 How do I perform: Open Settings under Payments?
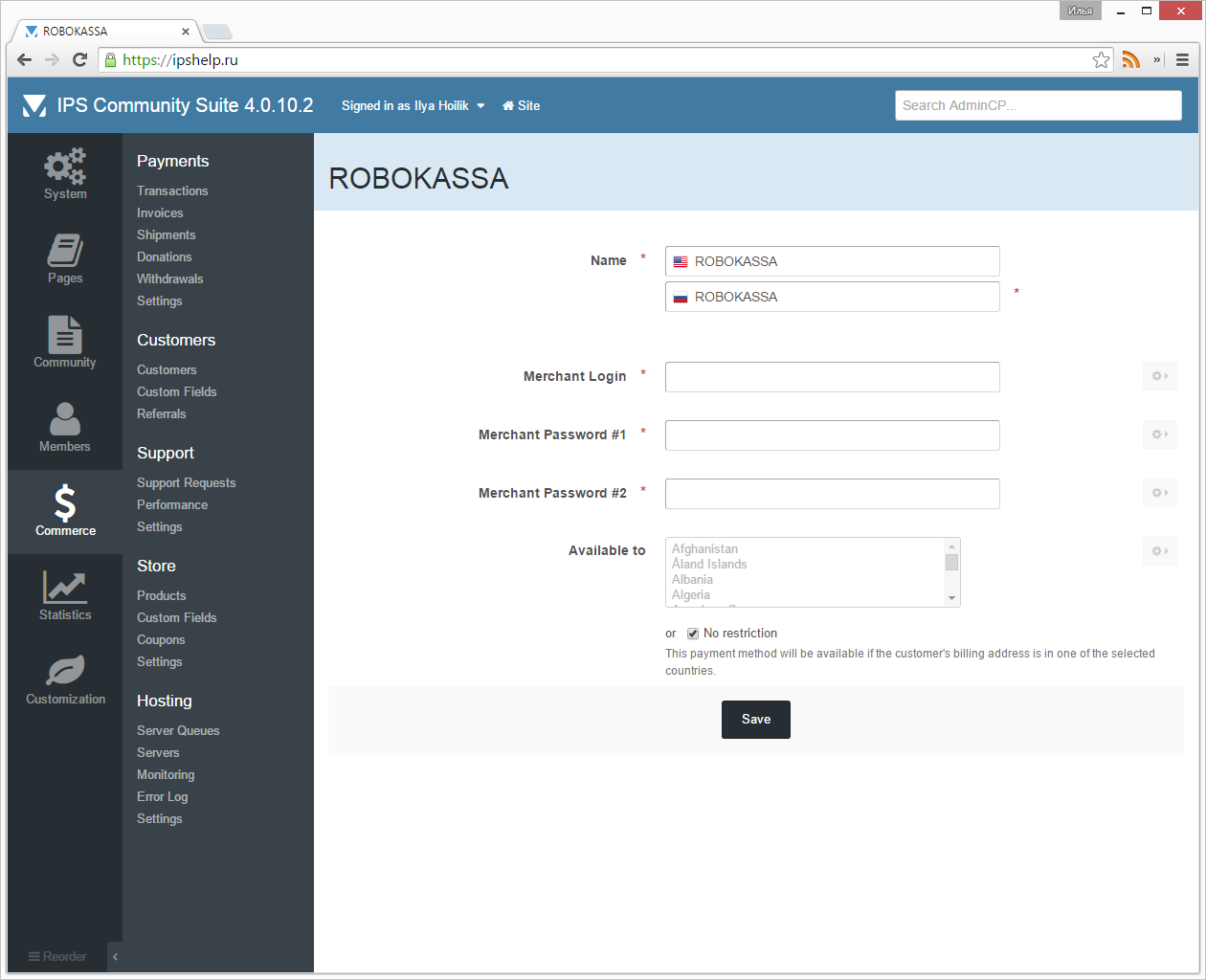160,301
